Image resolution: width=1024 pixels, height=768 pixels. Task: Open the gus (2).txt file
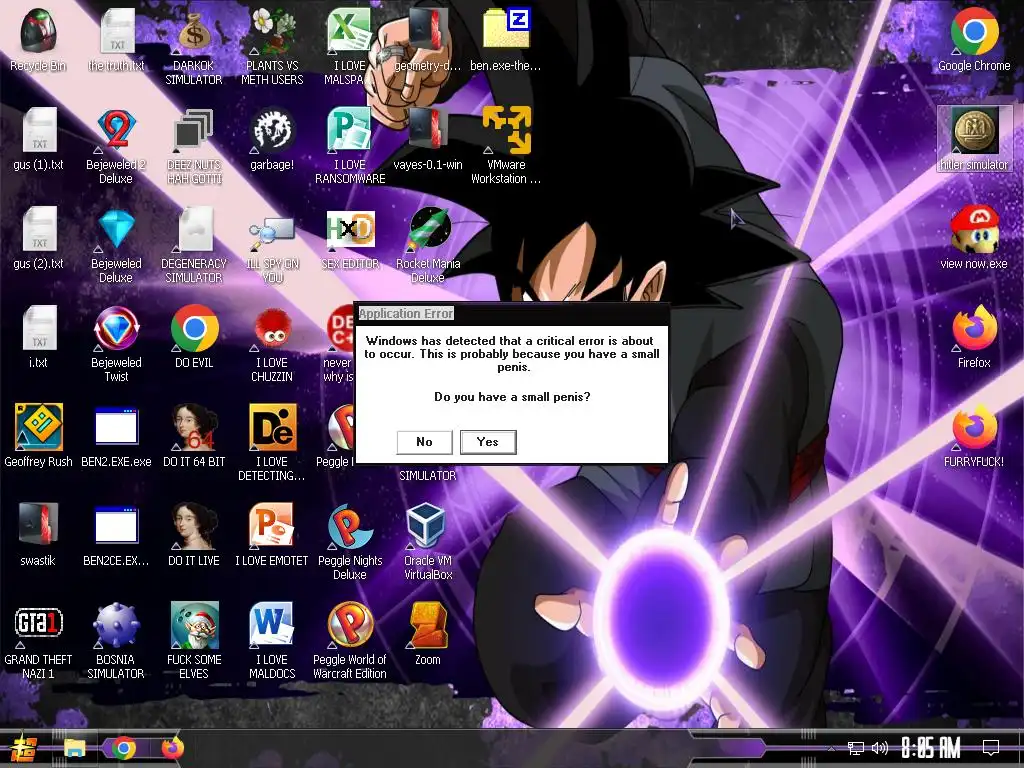38,237
